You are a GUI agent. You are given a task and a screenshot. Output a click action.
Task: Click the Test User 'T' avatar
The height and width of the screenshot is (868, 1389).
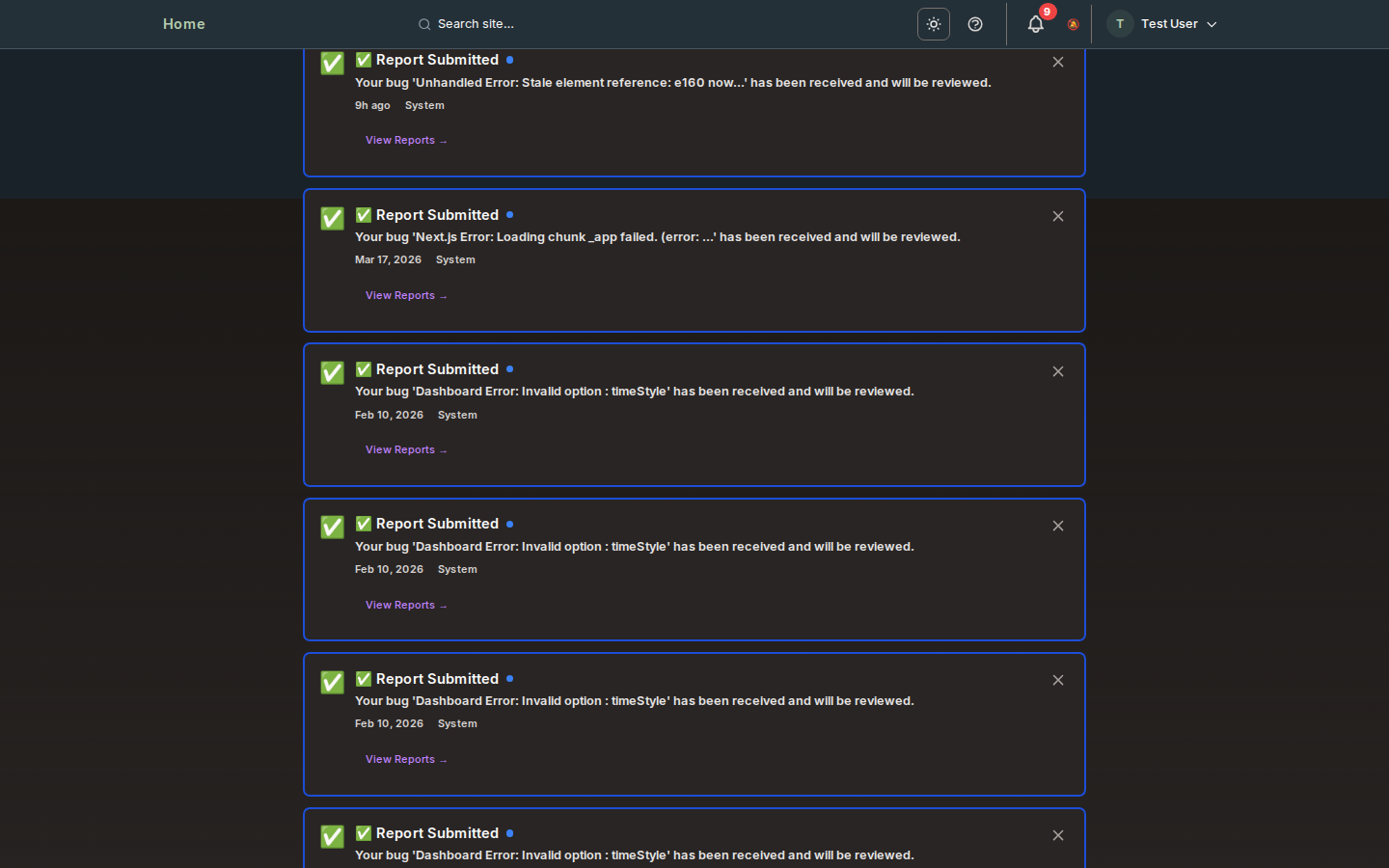(x=1119, y=24)
